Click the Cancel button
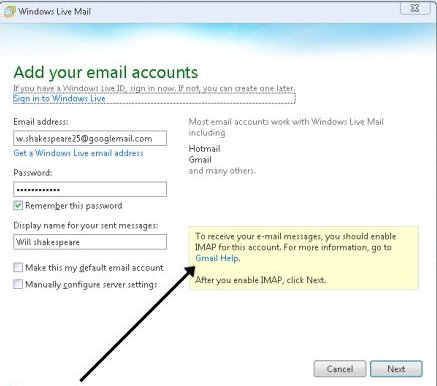Image resolution: width=437 pixels, height=386 pixels. [340, 369]
